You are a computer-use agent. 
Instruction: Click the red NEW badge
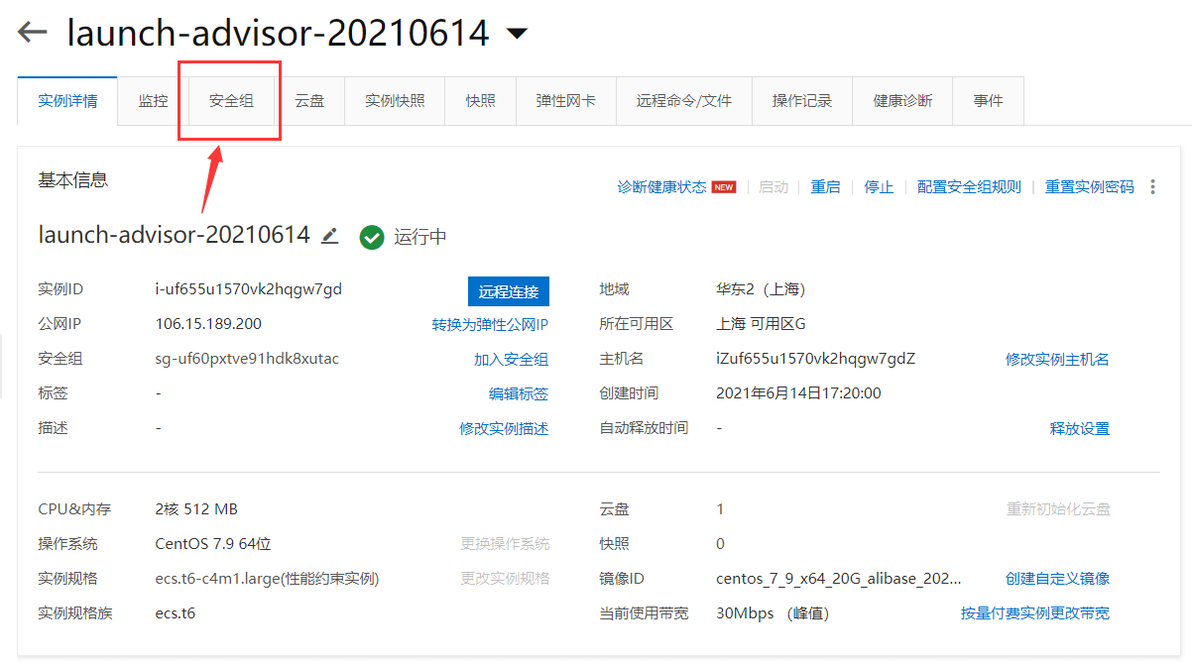click(x=724, y=187)
